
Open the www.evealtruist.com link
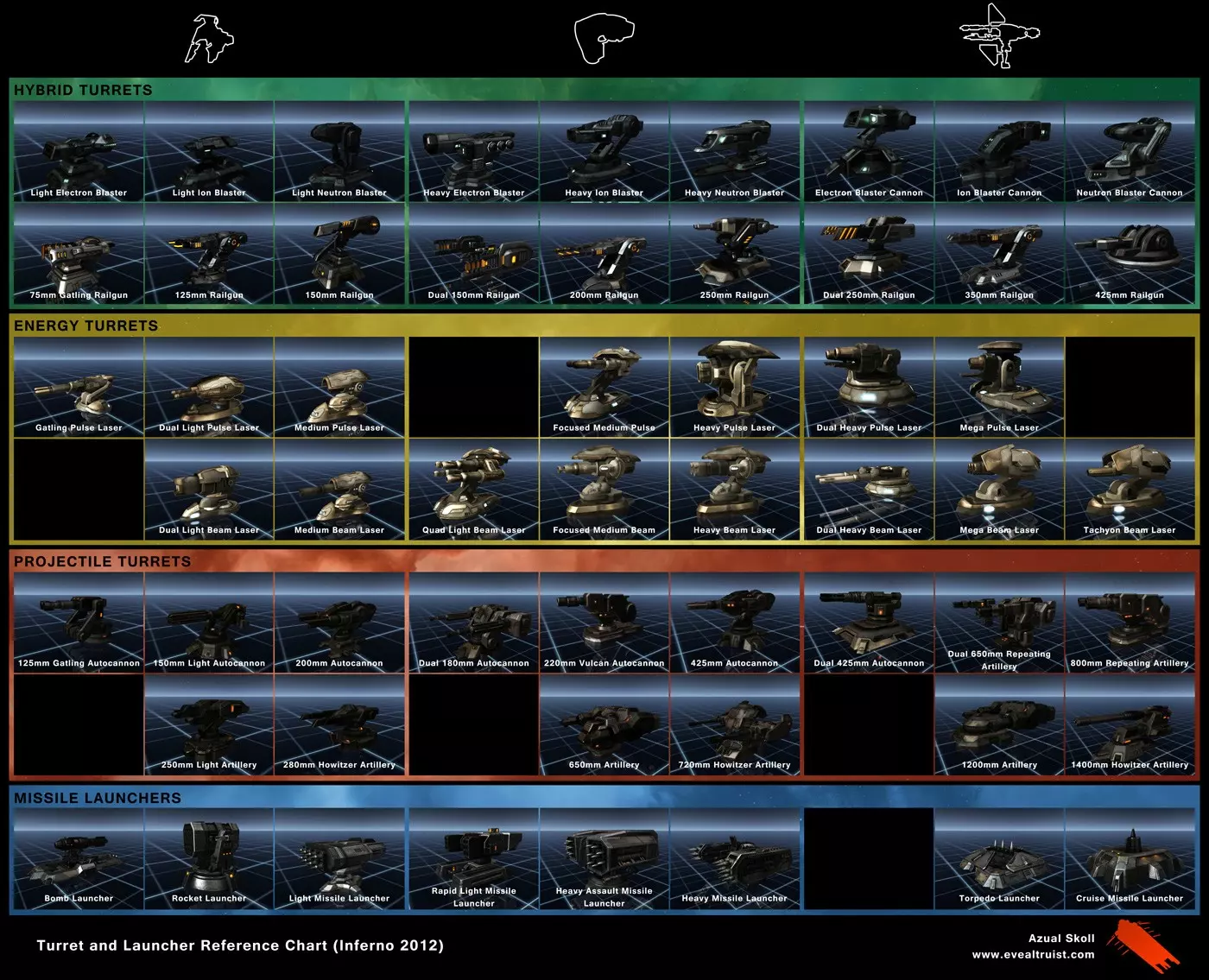[x=1034, y=955]
